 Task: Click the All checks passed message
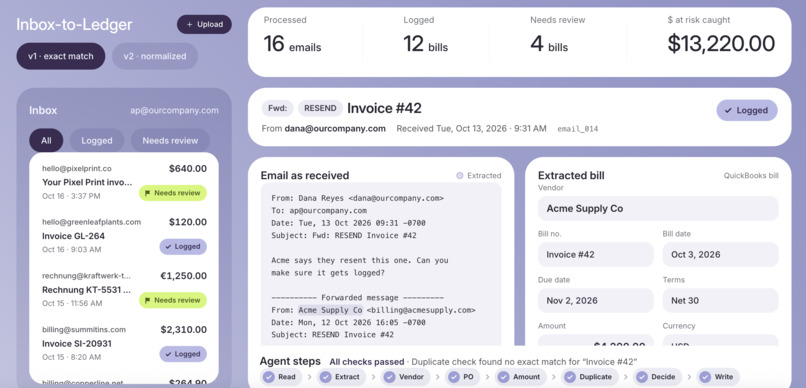point(367,362)
